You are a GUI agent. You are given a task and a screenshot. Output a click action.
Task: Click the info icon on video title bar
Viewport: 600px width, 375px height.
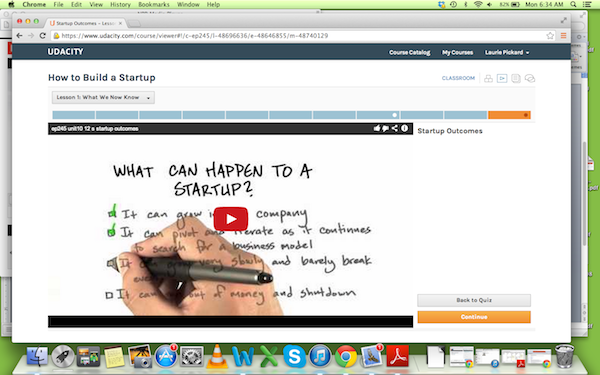coord(404,129)
